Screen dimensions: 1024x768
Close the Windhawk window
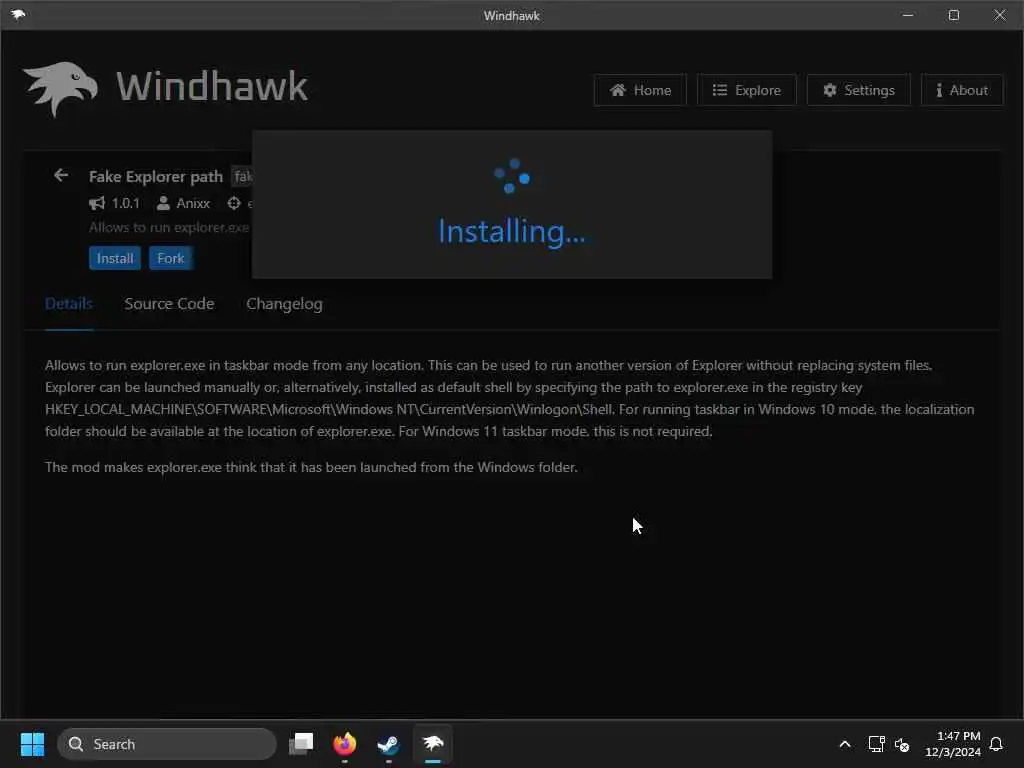coord(1000,15)
